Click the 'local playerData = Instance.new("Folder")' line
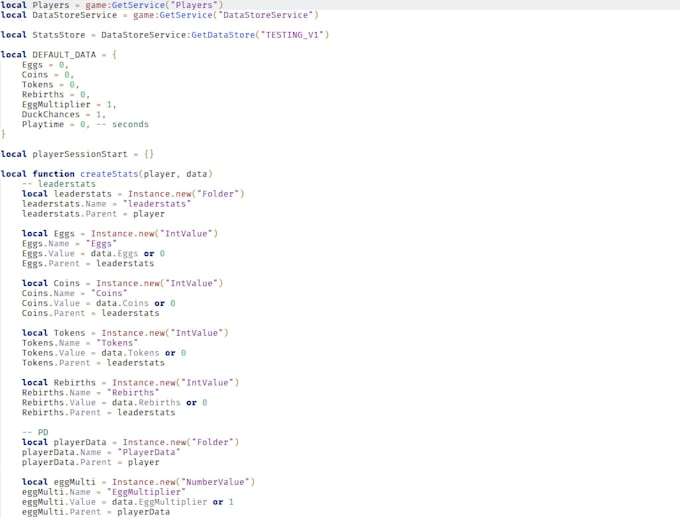This screenshot has width=680, height=518. 131,443
